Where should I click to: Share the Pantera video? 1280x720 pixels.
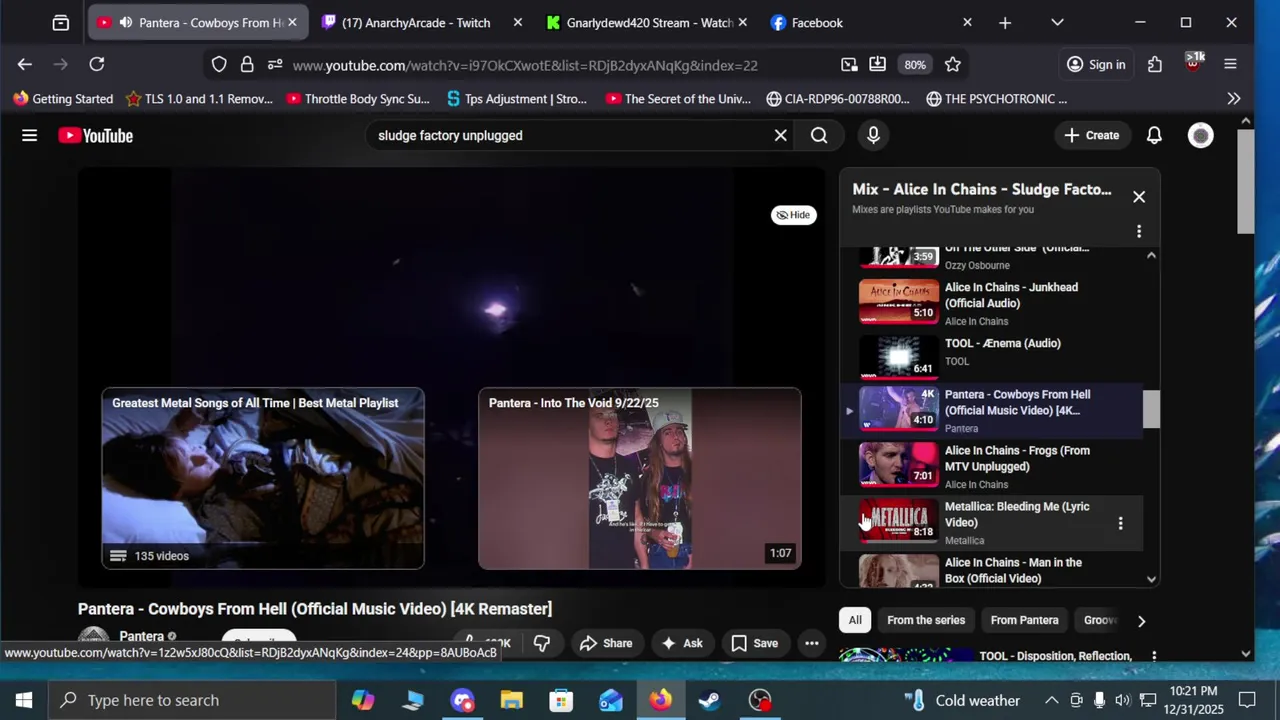tap(606, 643)
